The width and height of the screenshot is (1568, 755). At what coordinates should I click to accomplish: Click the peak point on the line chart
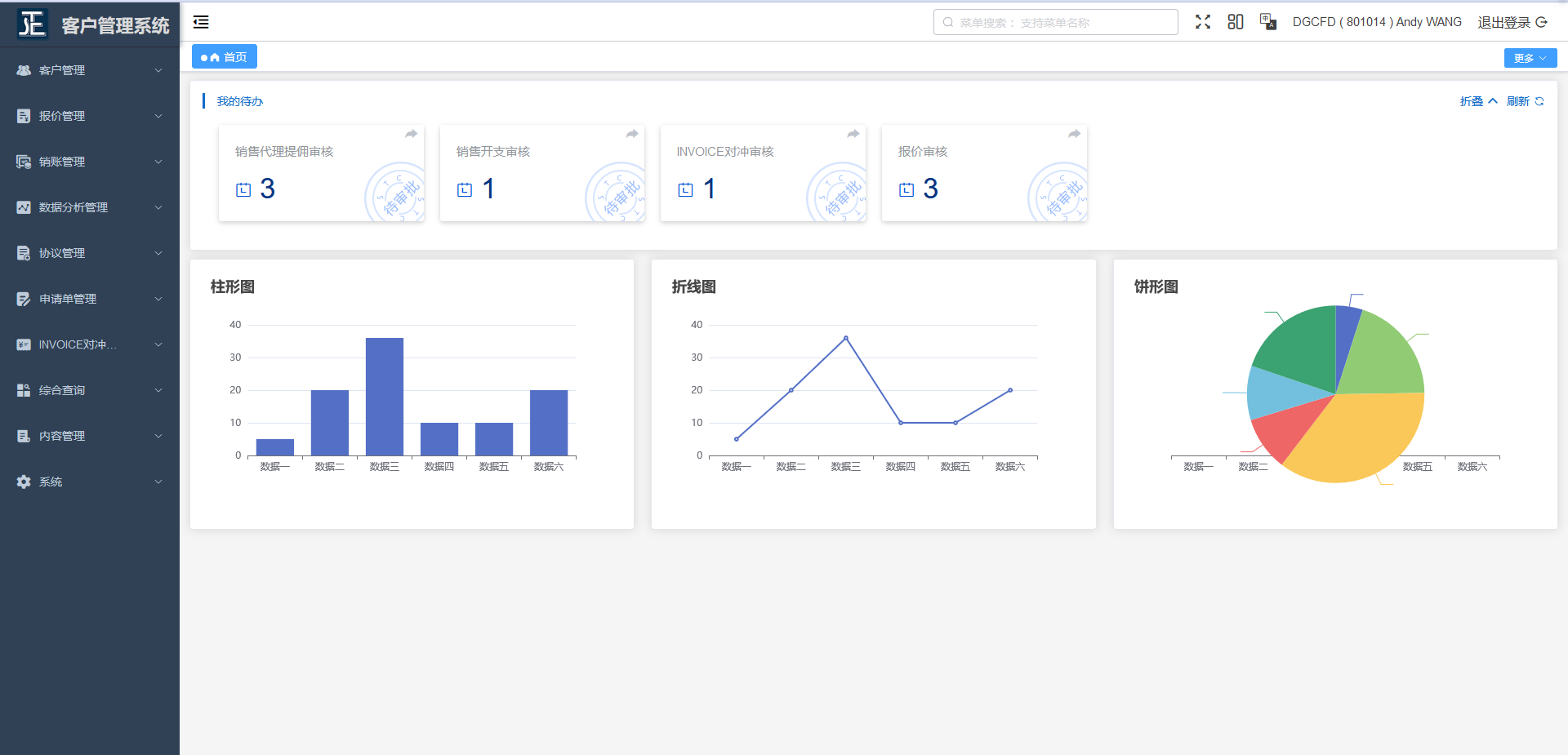click(845, 338)
